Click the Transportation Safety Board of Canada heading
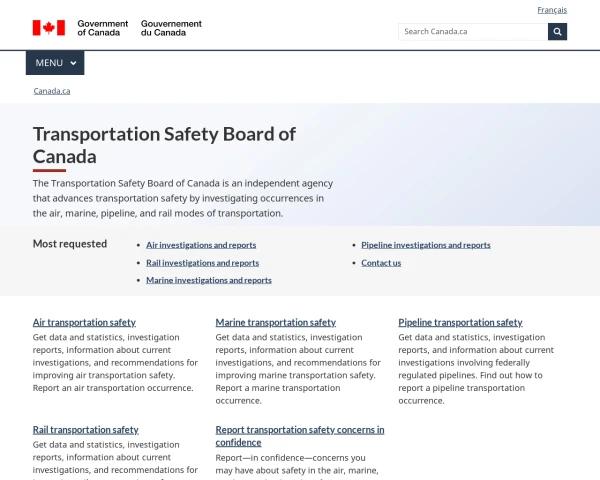The width and height of the screenshot is (600, 480). tap(164, 145)
